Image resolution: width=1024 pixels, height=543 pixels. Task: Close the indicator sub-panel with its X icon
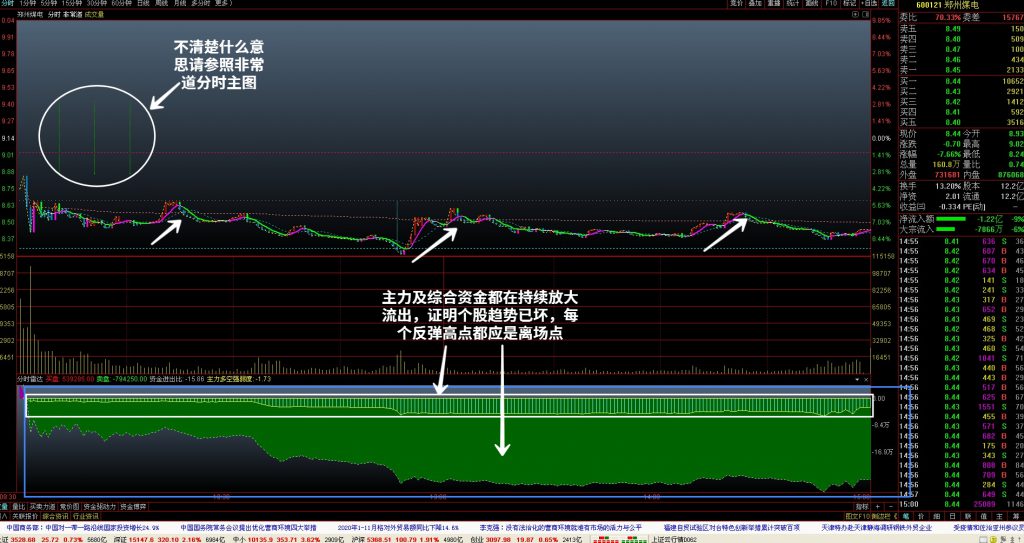pyautogui.click(x=865, y=379)
